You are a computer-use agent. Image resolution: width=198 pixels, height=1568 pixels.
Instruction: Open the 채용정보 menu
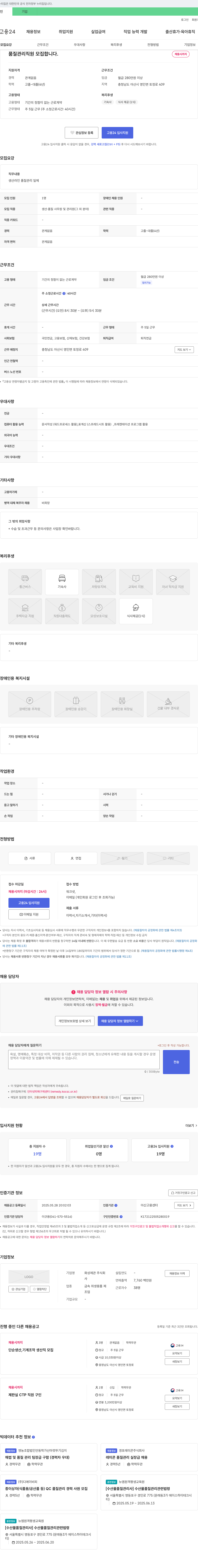(33, 32)
